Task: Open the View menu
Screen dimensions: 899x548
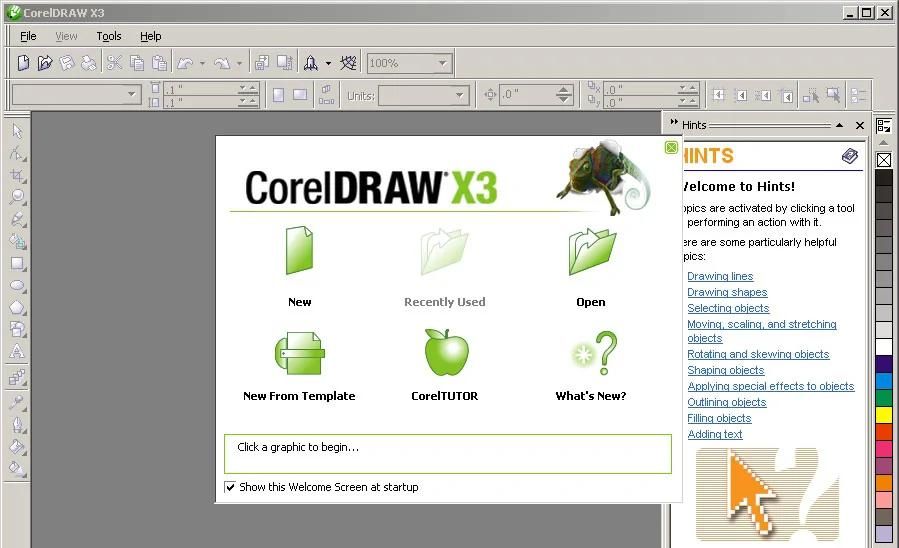Action: 67,36
